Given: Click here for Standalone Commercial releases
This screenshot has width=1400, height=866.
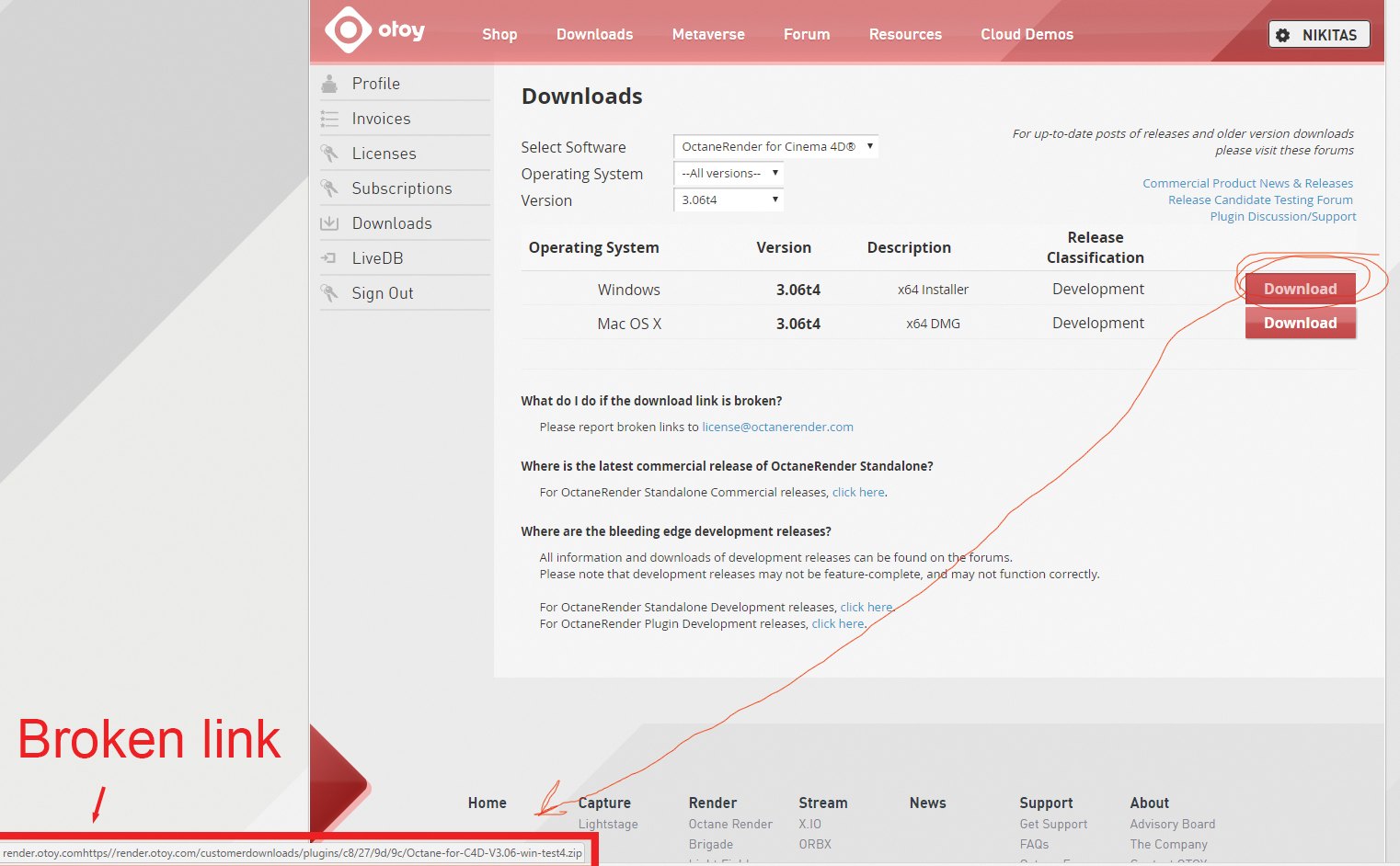Looking at the screenshot, I should tap(858, 493).
